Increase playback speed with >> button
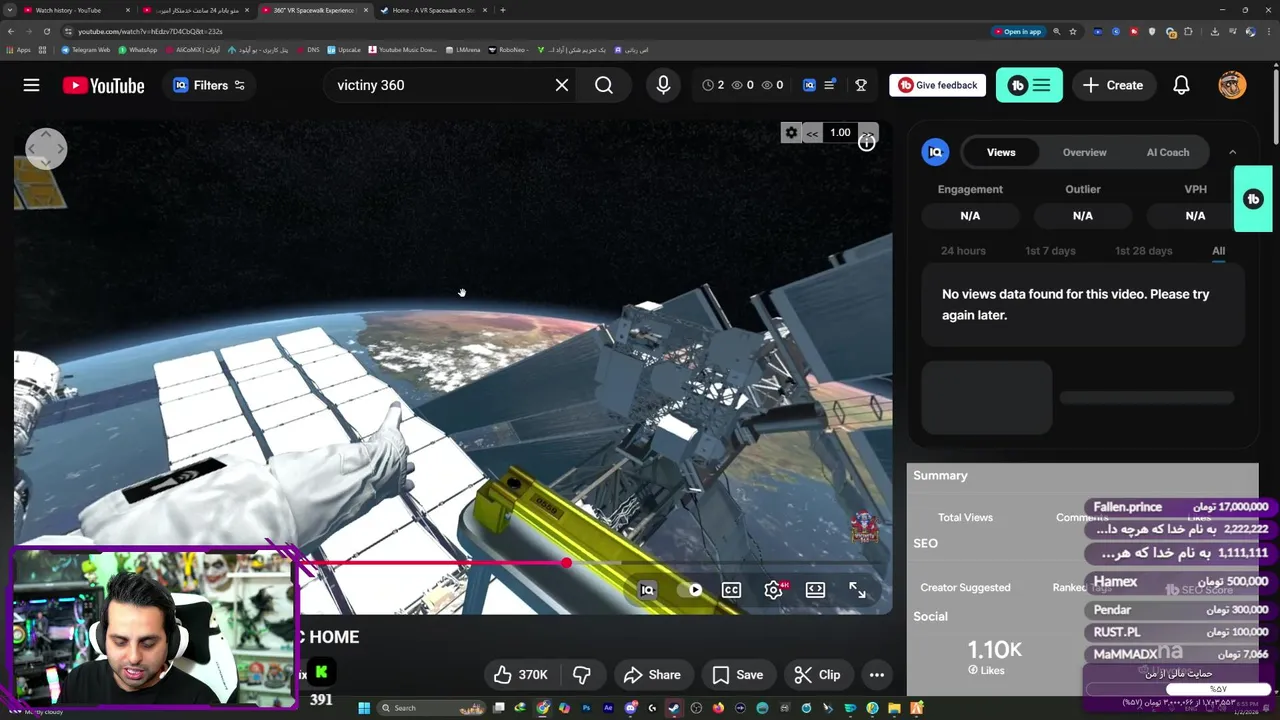Viewport: 1280px width, 720px height. click(868, 131)
